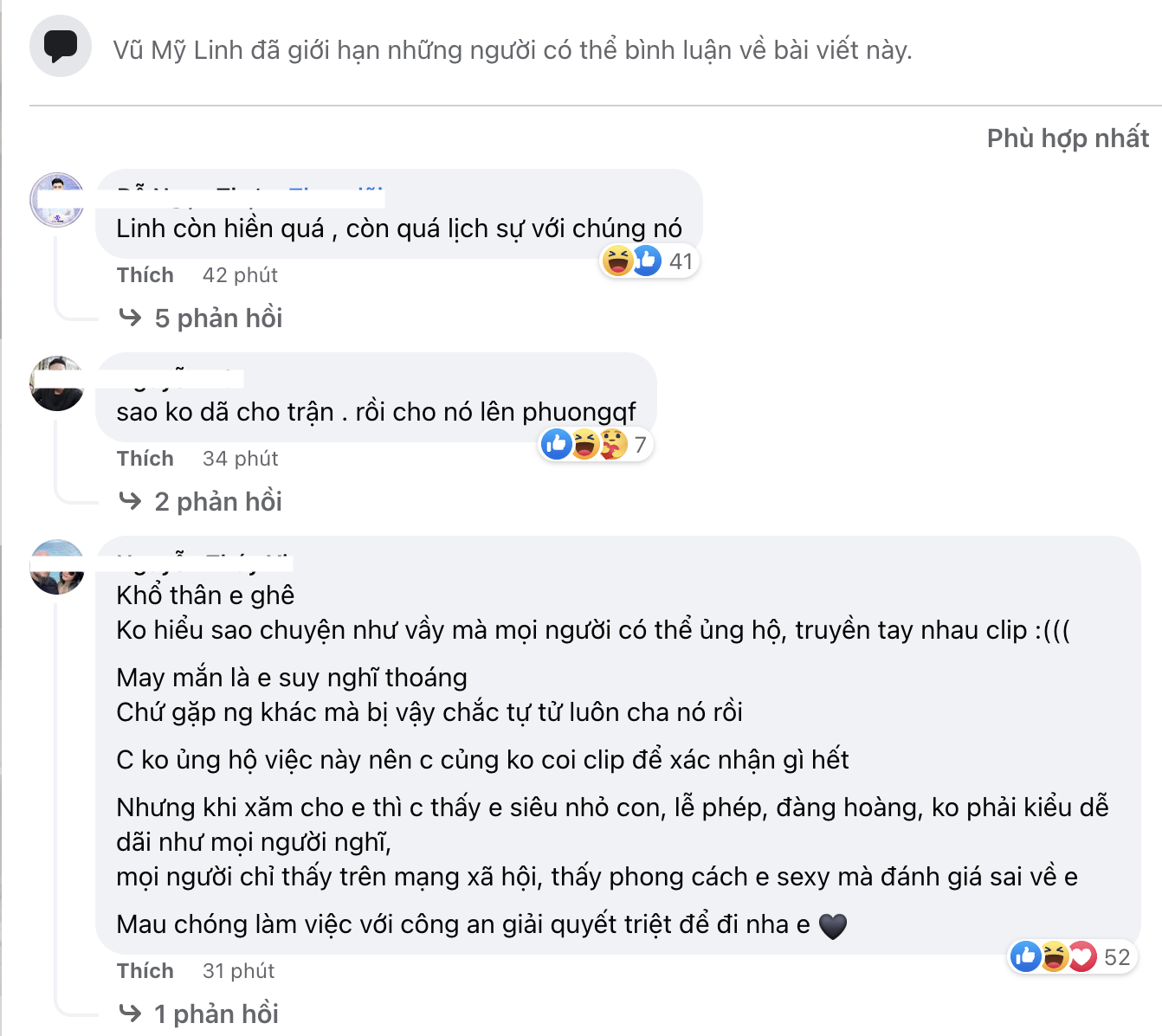
Task: Open the Phù hợp nhất sorting options
Action: [x=1067, y=138]
